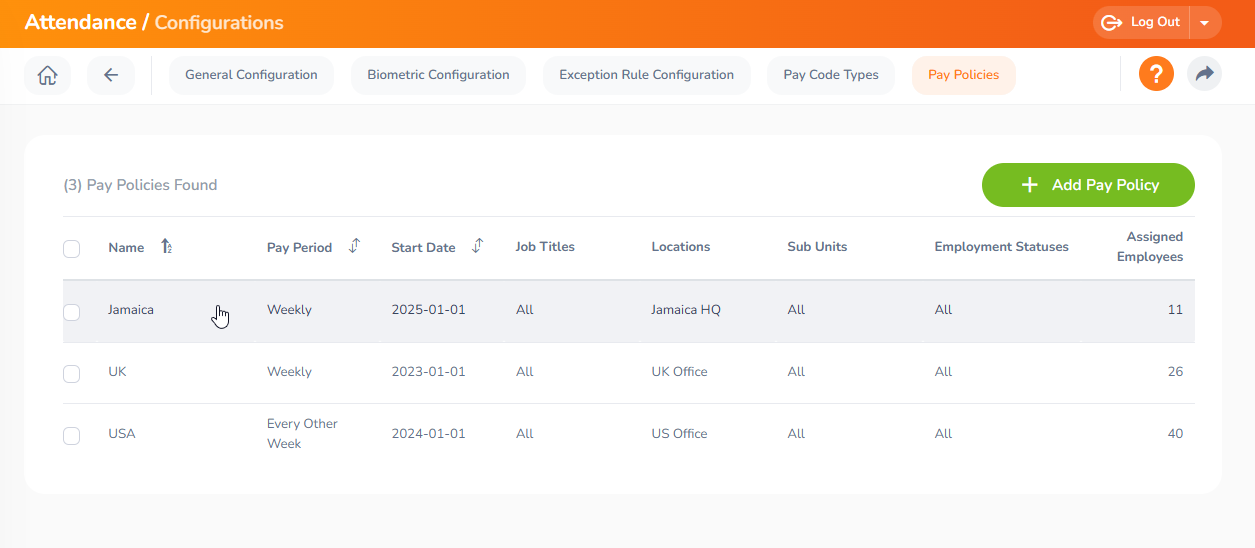Open the USA pay policy entry
1255x548 pixels.
pyautogui.click(x=628, y=434)
